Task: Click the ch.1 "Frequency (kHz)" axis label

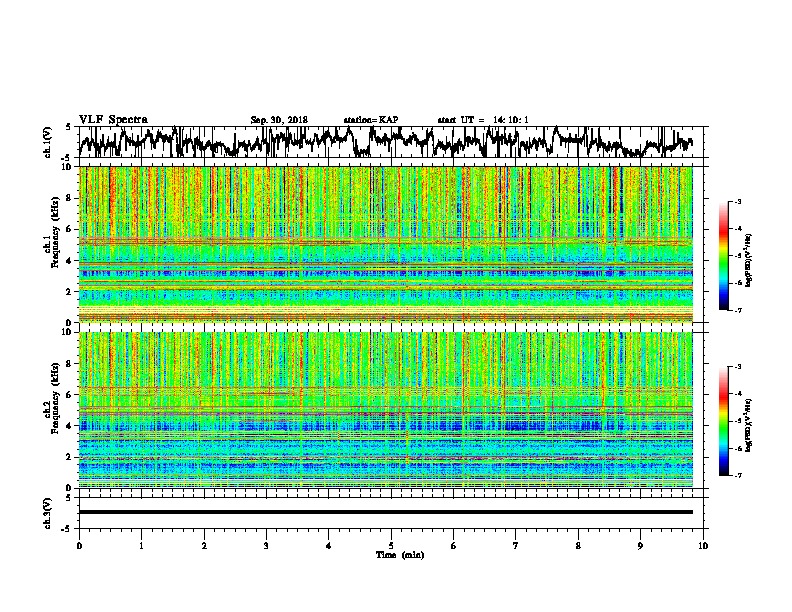Action: pos(55,233)
